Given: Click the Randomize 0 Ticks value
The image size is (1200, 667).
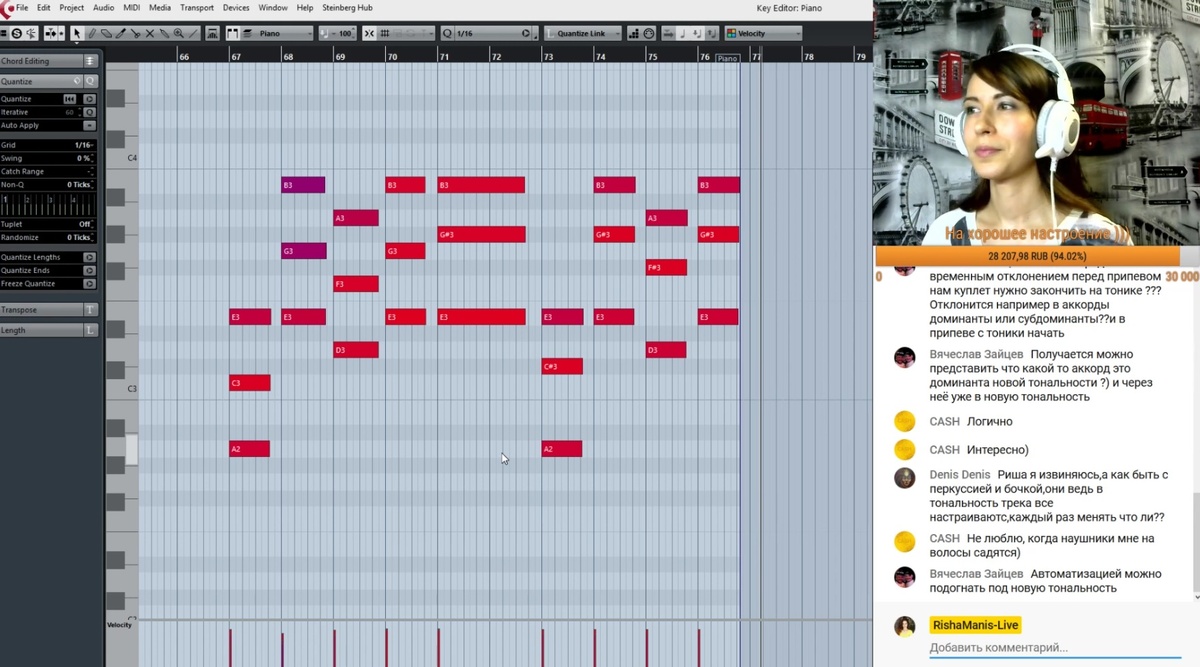Looking at the screenshot, I should [79, 238].
